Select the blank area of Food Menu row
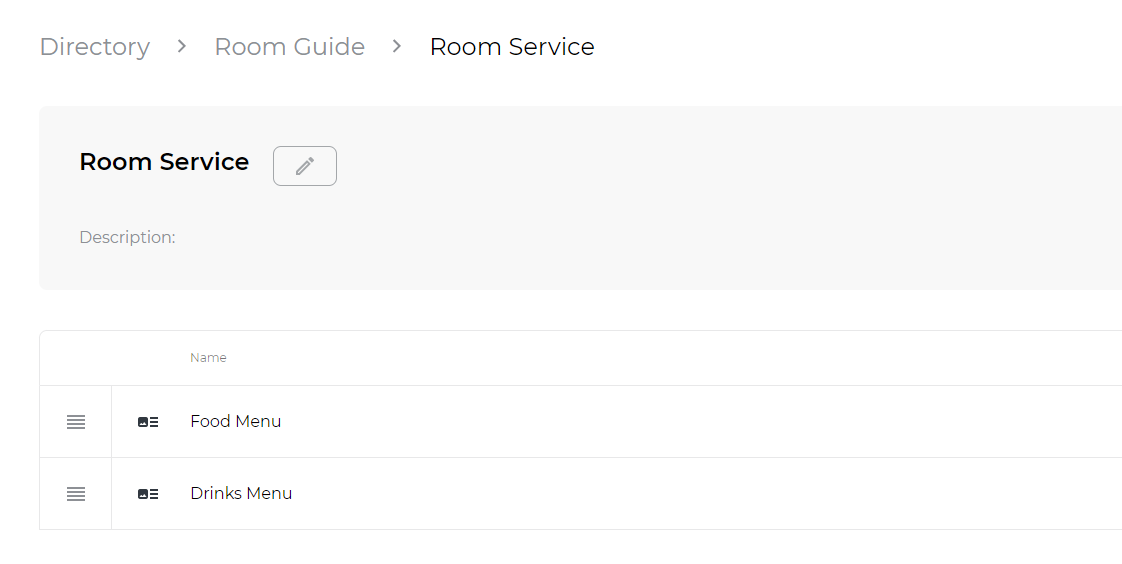 coord(701,422)
